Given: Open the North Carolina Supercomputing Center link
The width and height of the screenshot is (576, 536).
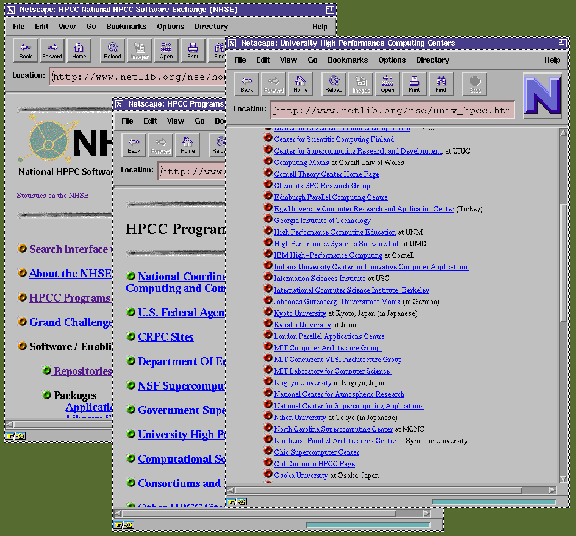Looking at the screenshot, I should tap(333, 429).
